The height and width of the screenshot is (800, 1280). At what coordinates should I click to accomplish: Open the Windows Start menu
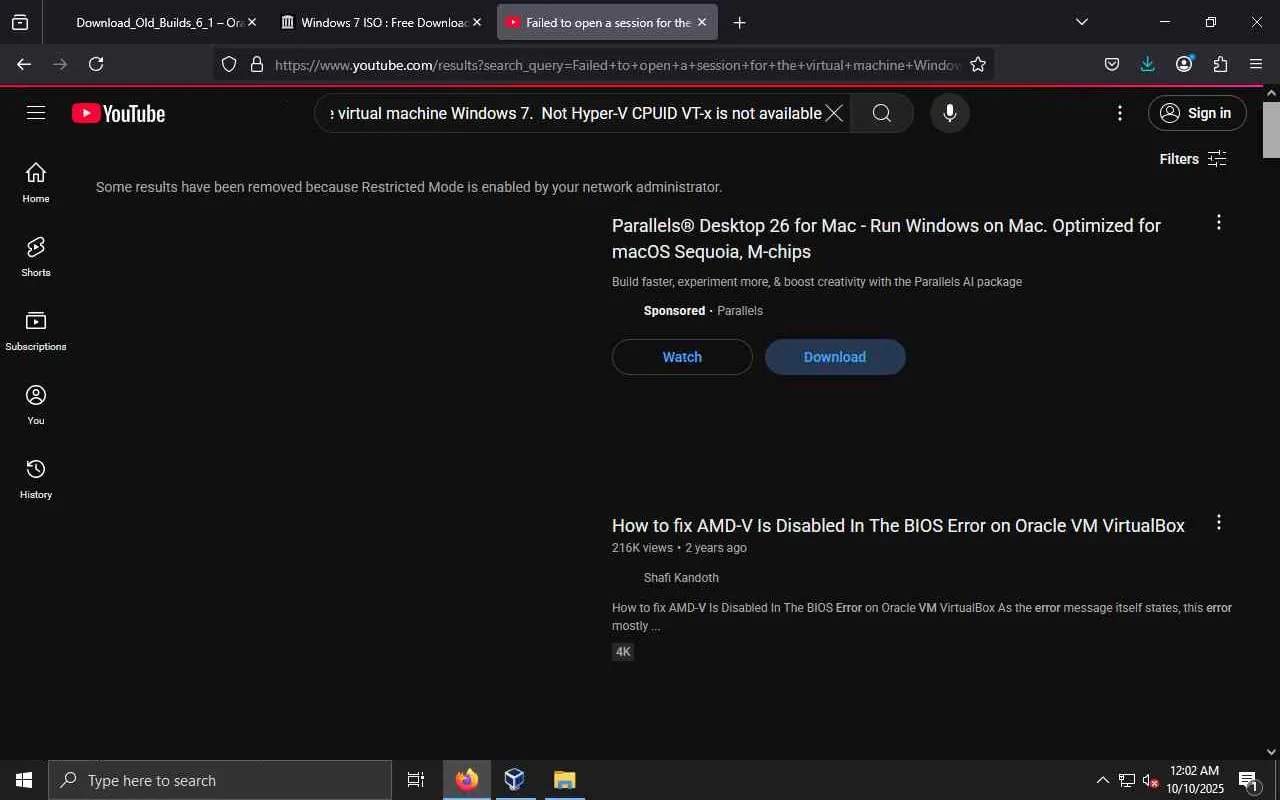coord(24,780)
